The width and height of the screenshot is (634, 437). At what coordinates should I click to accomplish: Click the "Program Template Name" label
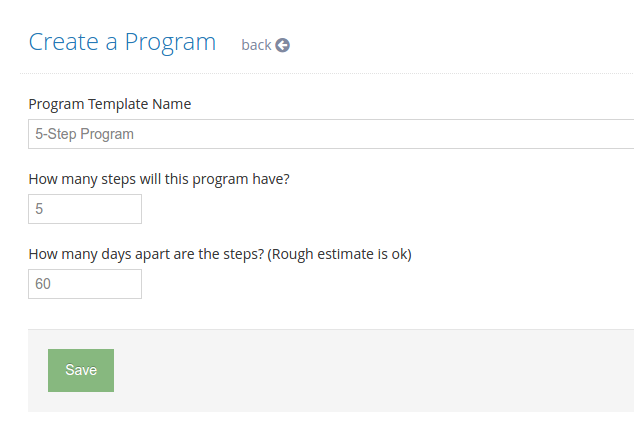pyautogui.click(x=110, y=104)
